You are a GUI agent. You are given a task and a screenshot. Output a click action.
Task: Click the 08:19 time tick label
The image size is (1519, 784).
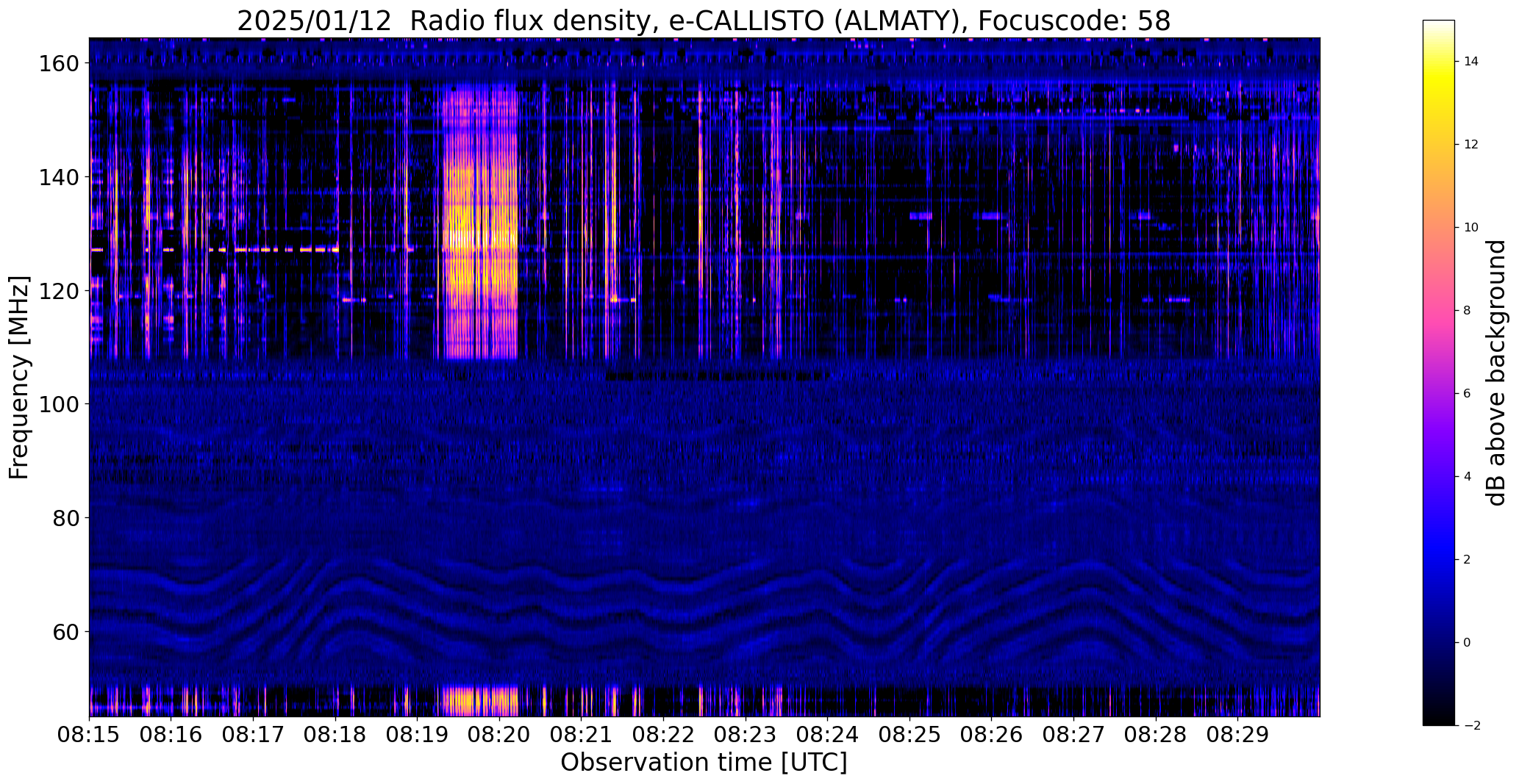[418, 734]
